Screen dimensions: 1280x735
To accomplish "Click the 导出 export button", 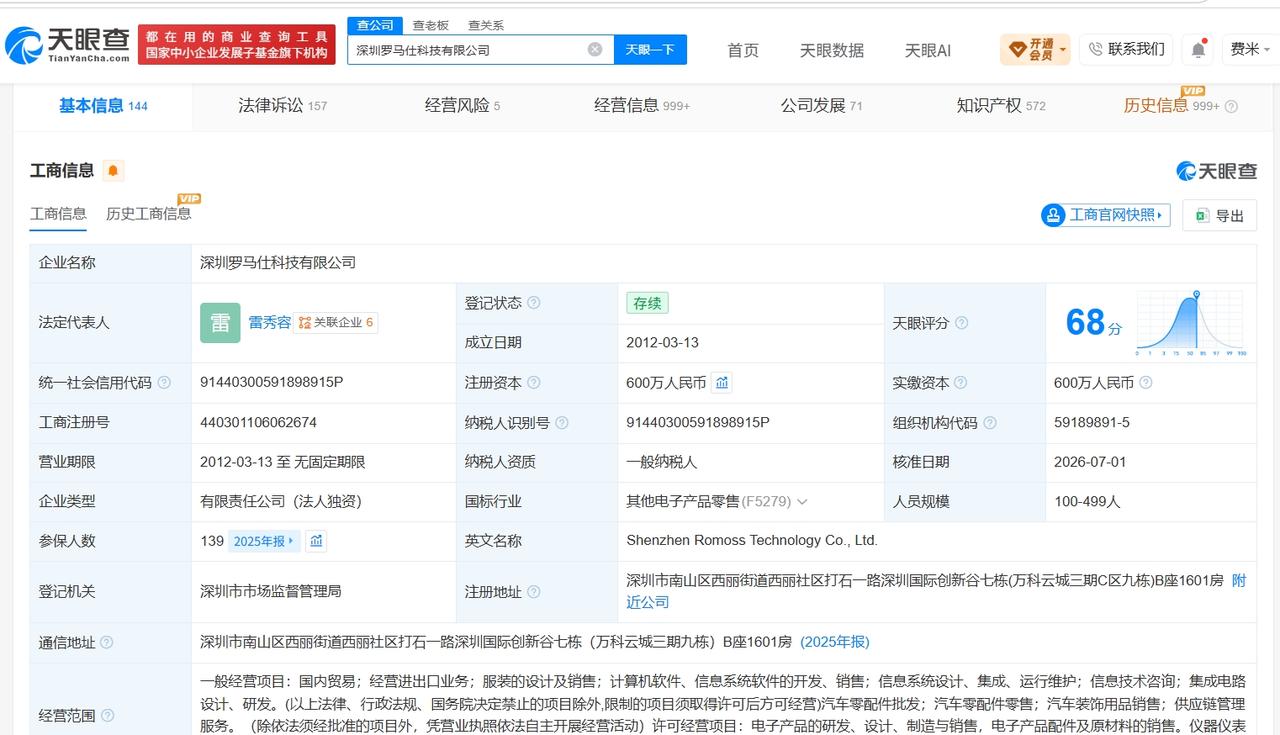I will point(1219,215).
